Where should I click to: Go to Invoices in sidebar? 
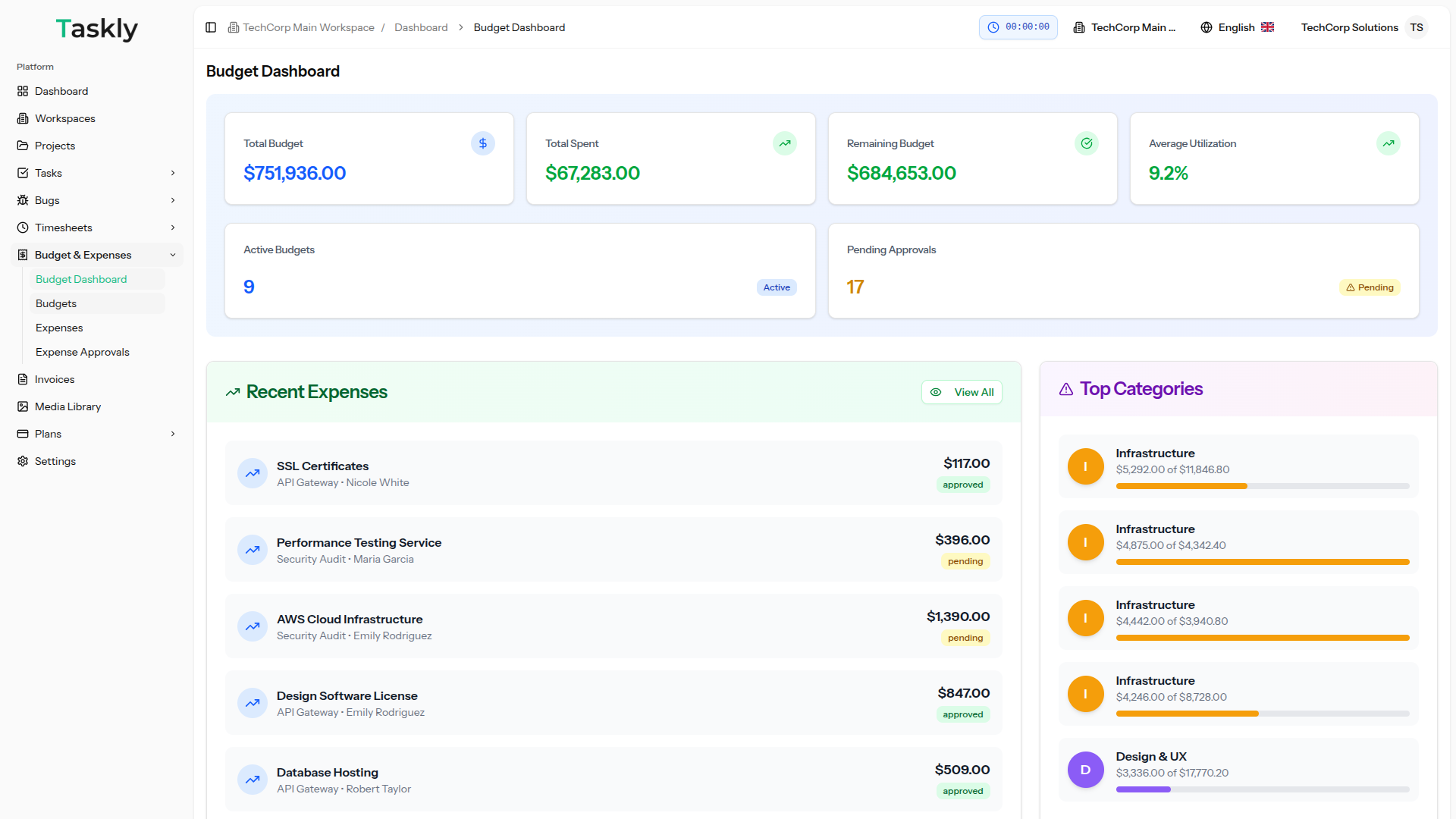point(55,379)
